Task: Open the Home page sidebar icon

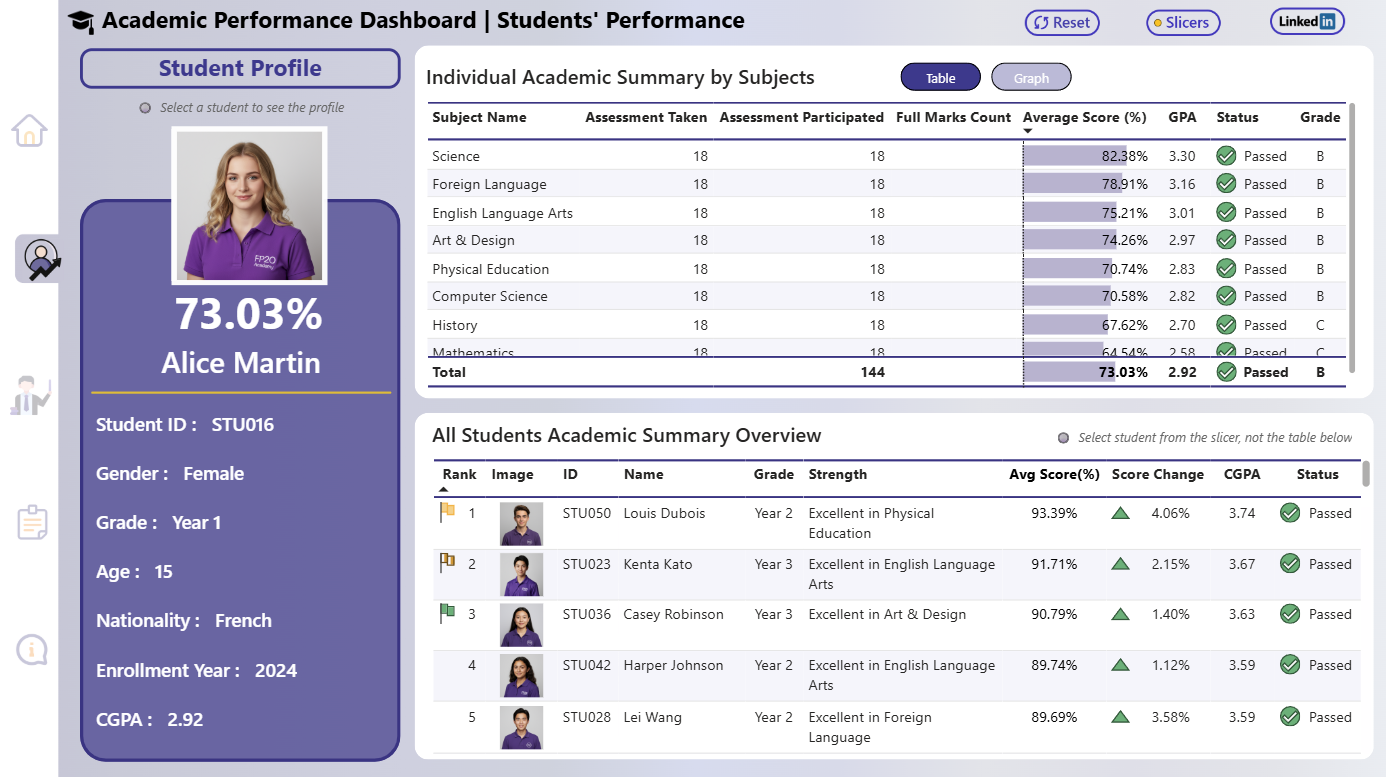Action: (29, 130)
